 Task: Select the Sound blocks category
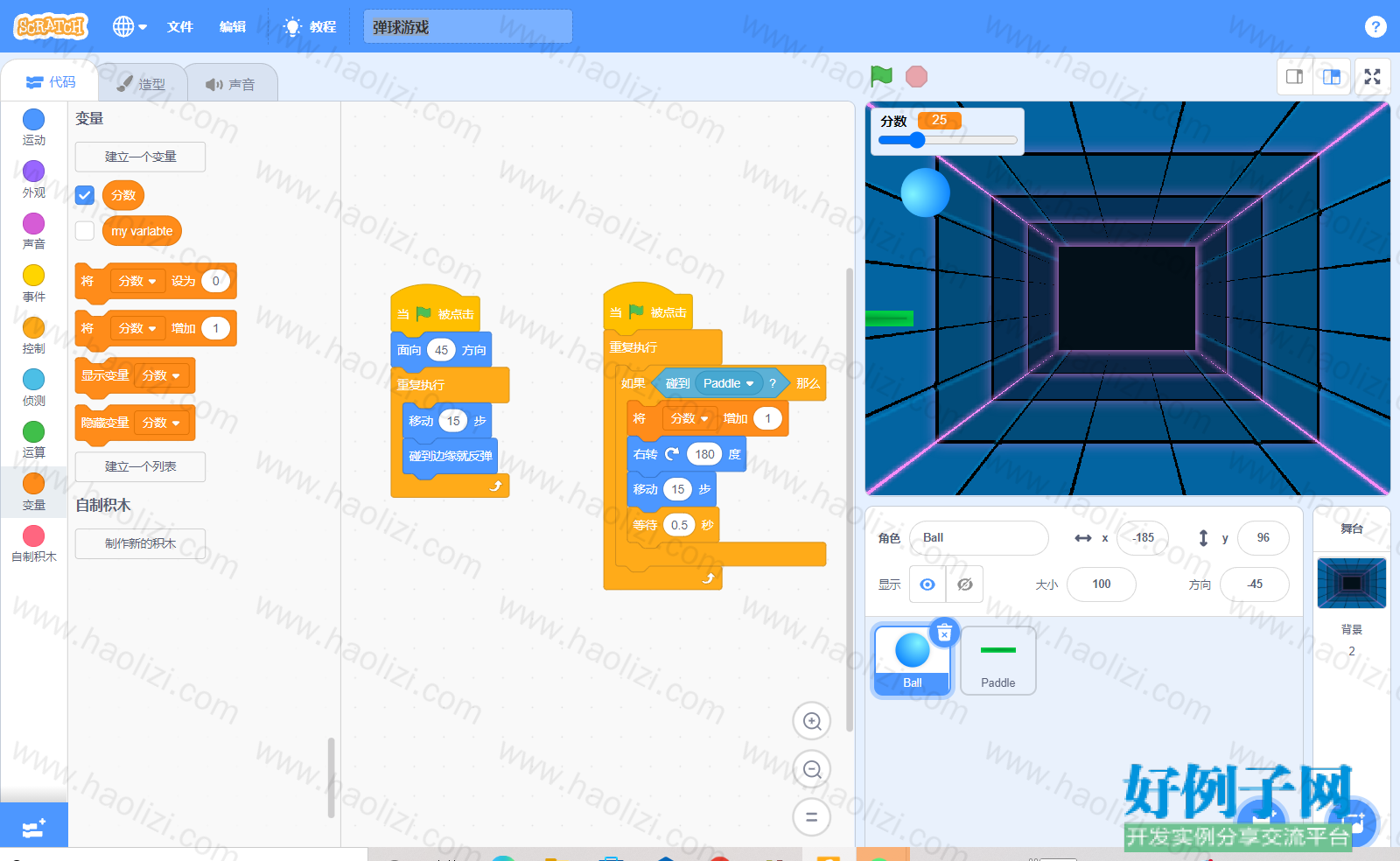click(x=34, y=231)
